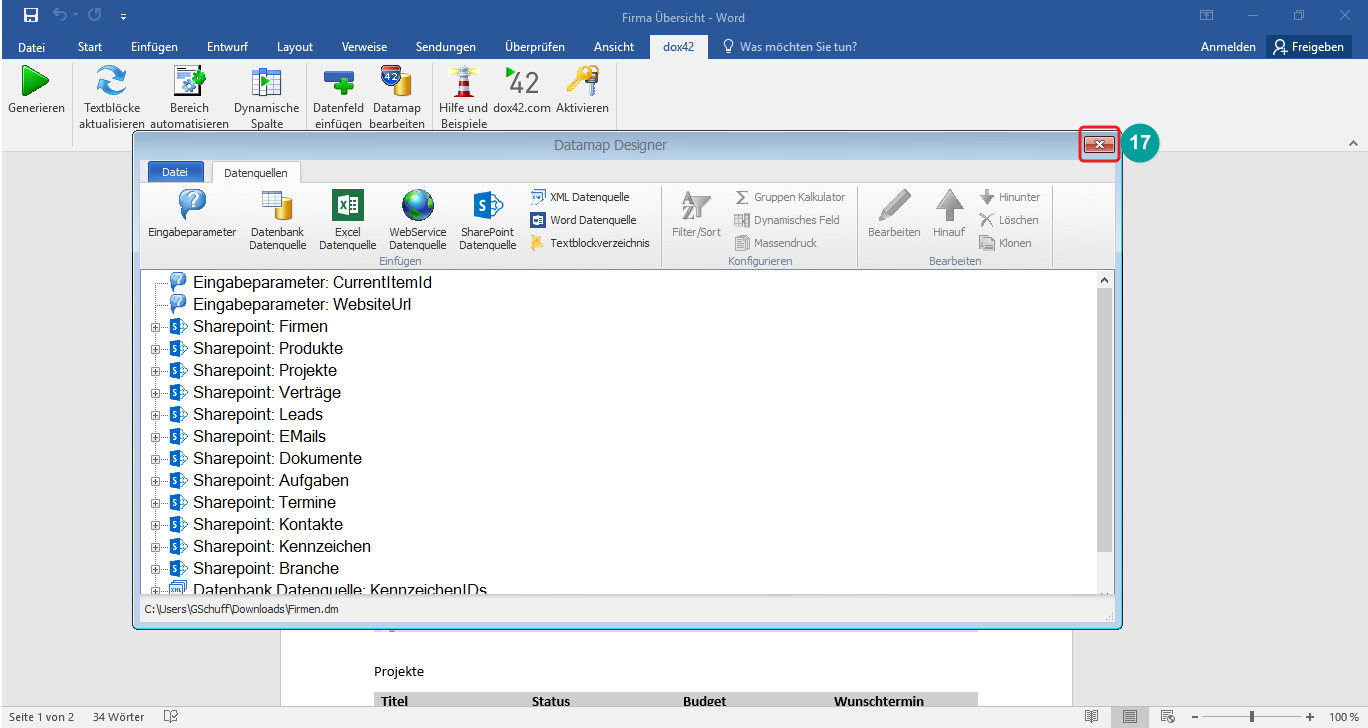
Task: Click Datenfeld einfügen icon
Action: click(x=337, y=81)
